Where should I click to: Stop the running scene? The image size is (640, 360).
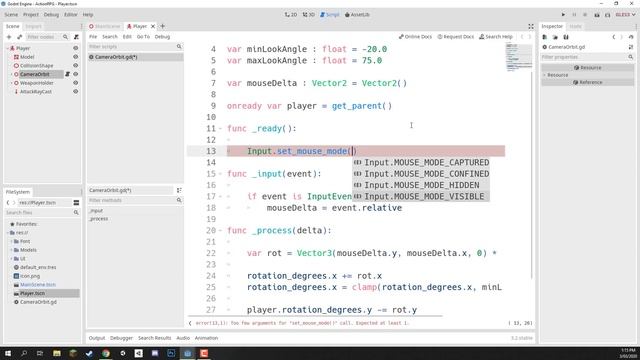(585, 14)
